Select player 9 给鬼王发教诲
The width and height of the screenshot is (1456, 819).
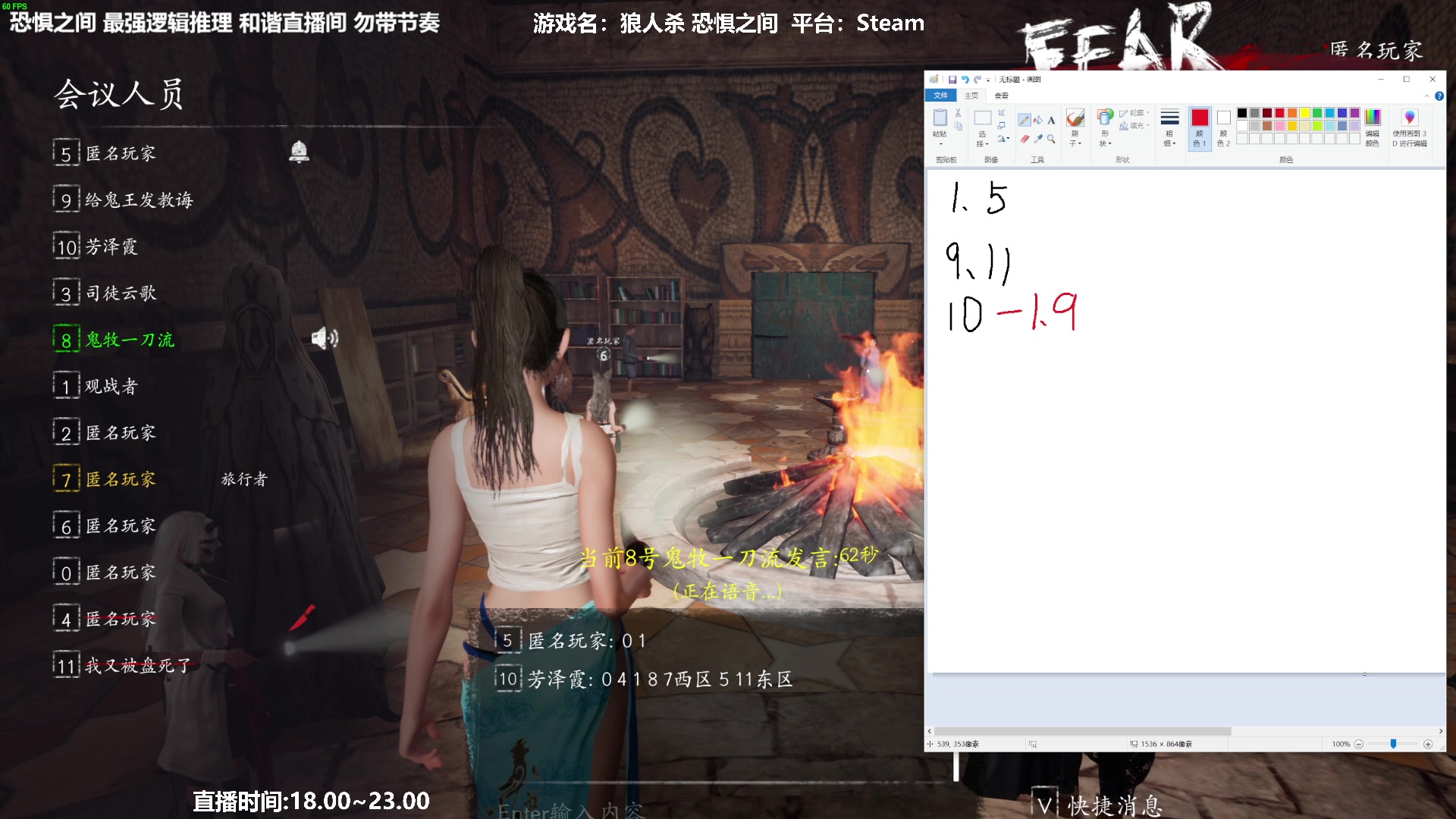tap(124, 199)
